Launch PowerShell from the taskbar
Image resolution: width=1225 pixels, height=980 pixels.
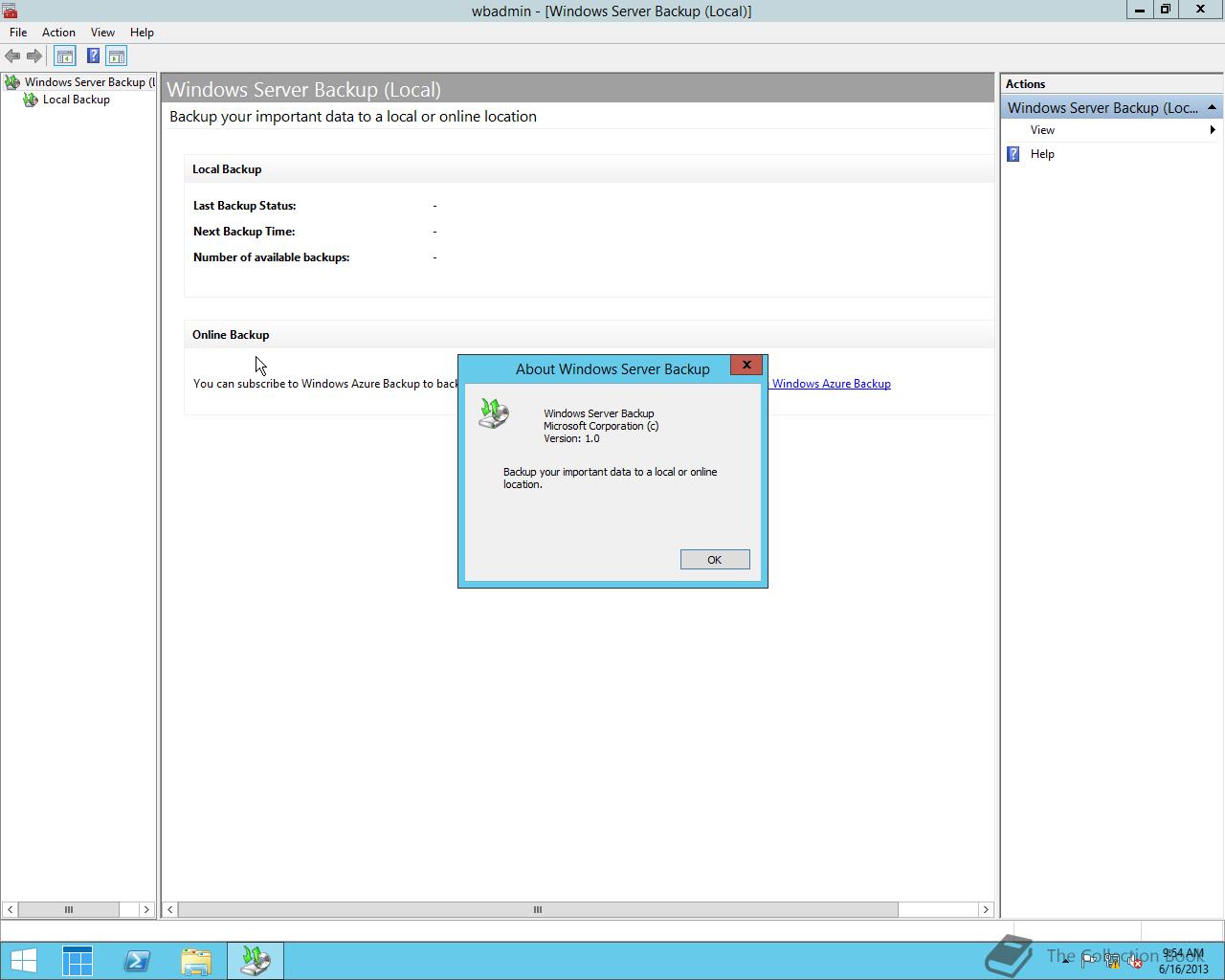click(137, 961)
